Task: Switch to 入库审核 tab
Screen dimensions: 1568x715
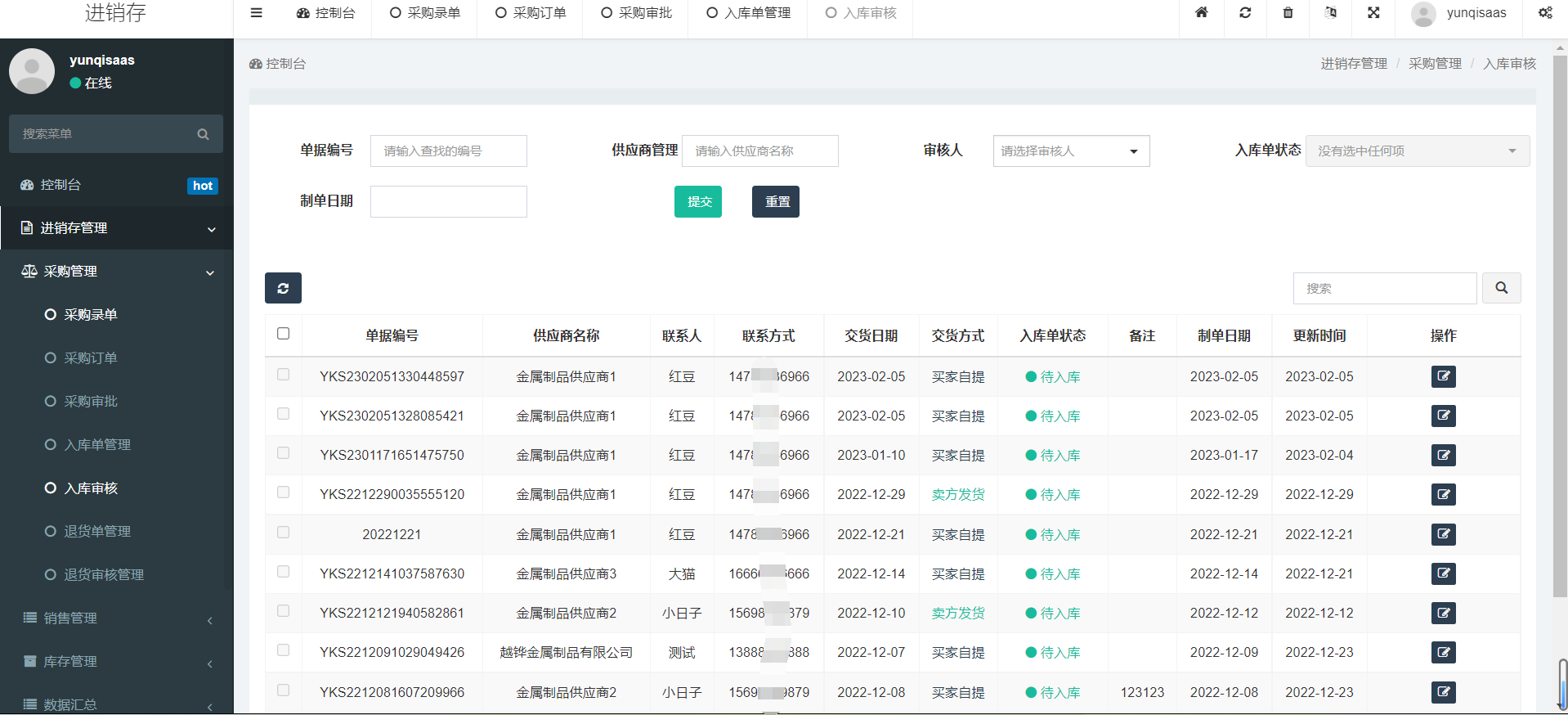Action: coord(860,13)
